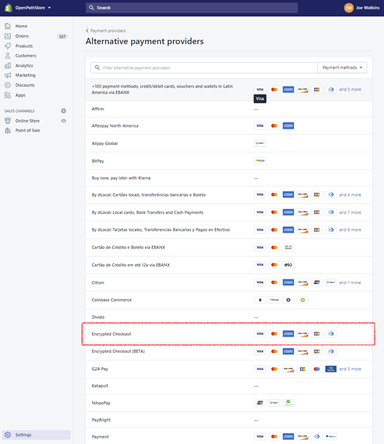Select Citcon provider

tap(229, 283)
